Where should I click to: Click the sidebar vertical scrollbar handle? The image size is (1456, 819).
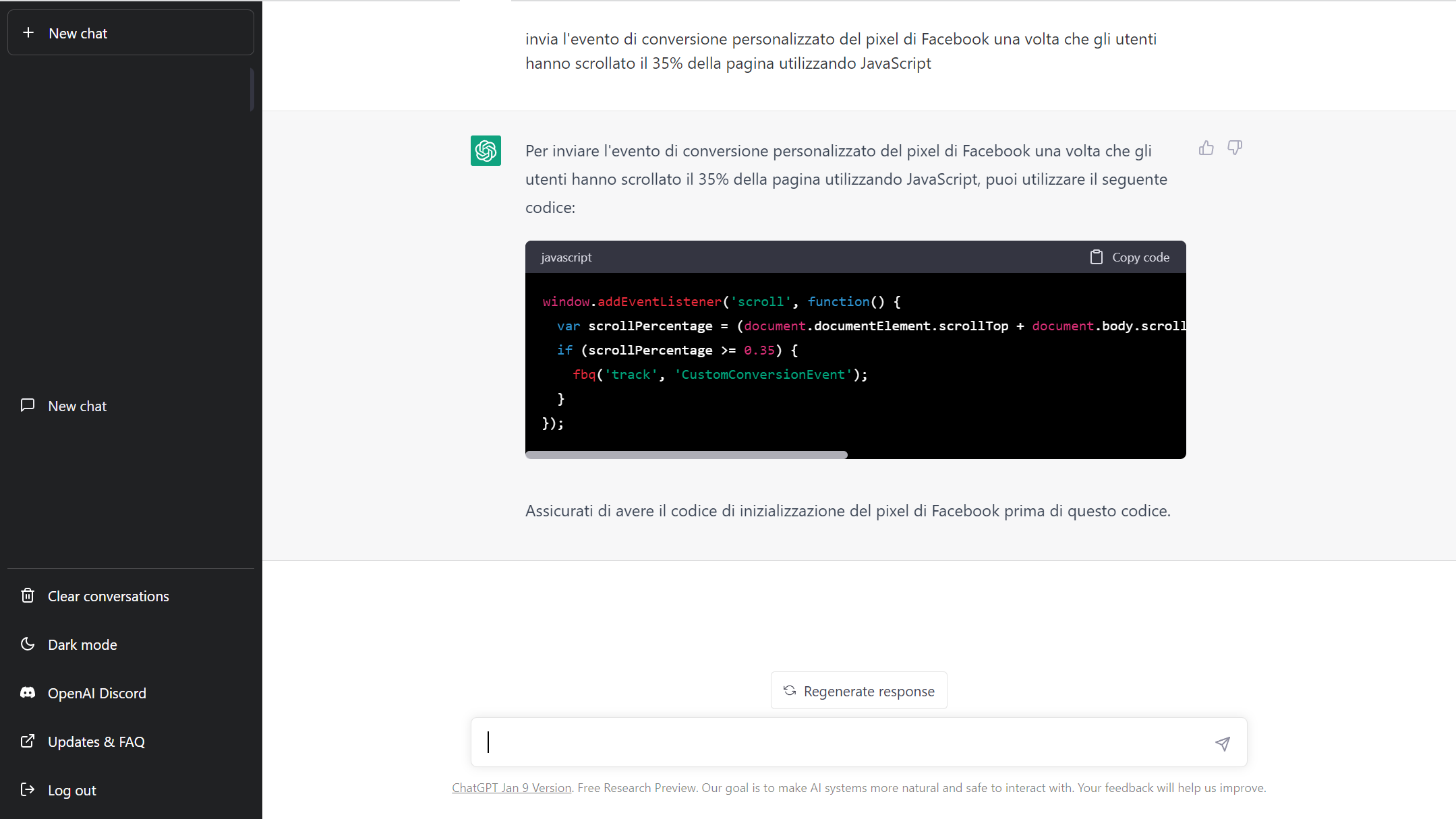click(252, 89)
